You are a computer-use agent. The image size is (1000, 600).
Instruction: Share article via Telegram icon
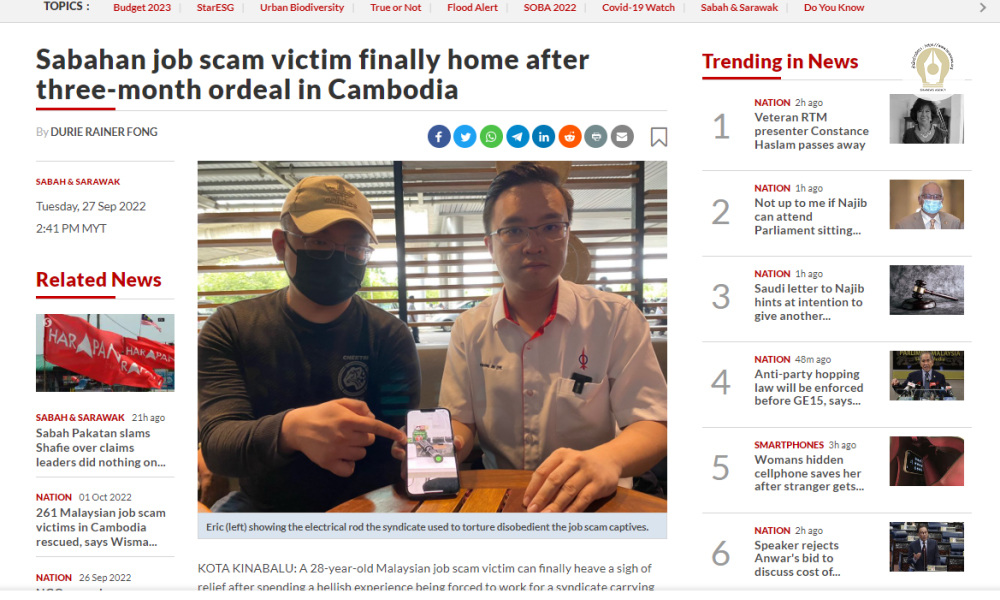[x=517, y=136]
